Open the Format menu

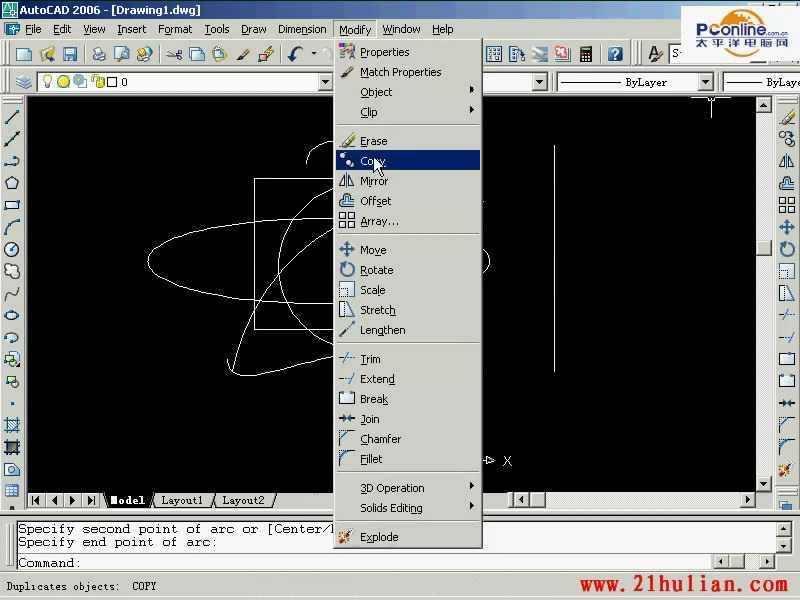tap(175, 29)
